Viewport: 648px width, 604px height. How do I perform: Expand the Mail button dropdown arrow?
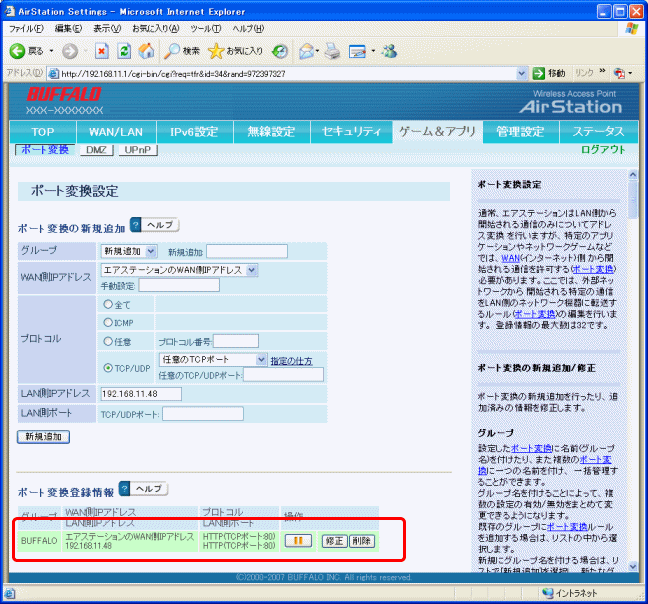[317, 51]
